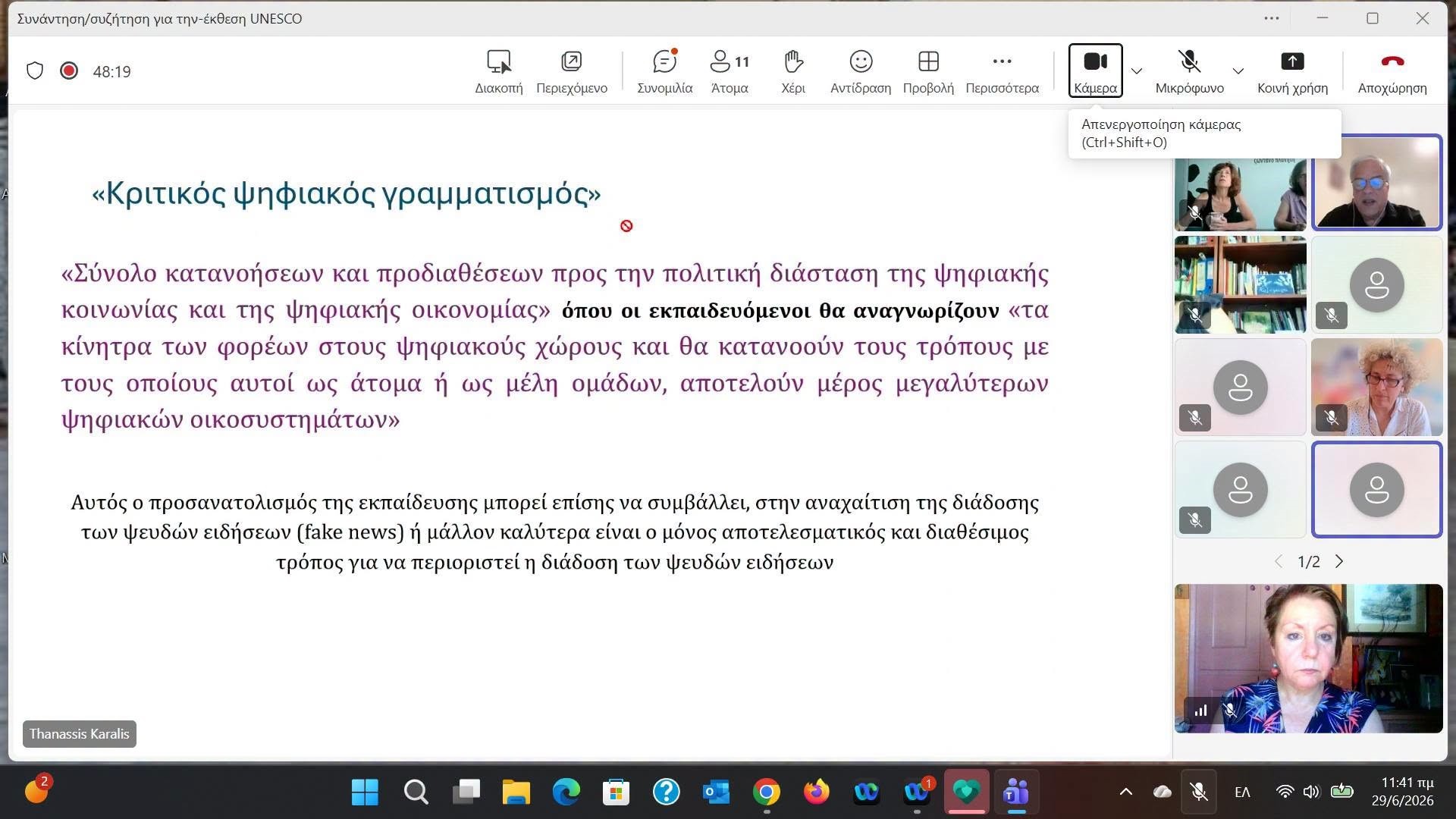1456x819 pixels.
Task: Toggle taskbar microphone mute icon
Action: (1199, 792)
